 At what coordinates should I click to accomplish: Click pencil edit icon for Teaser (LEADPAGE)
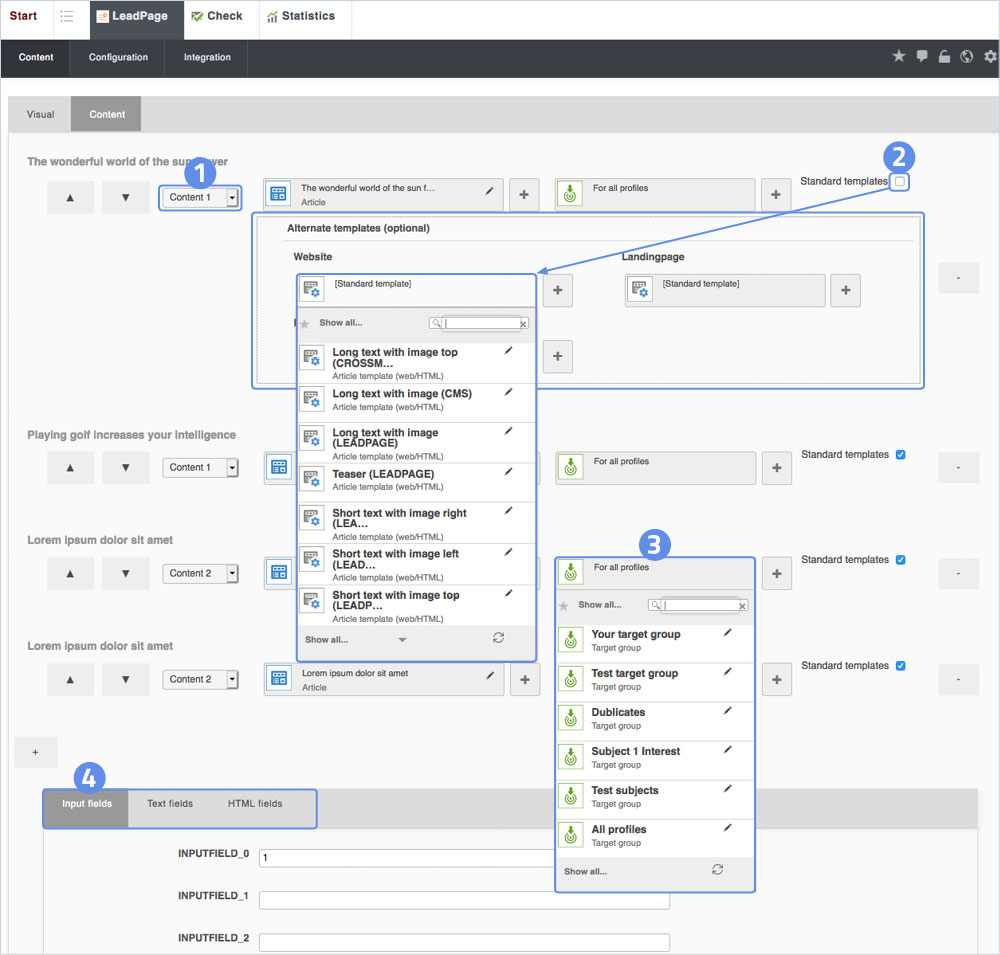(x=508, y=472)
